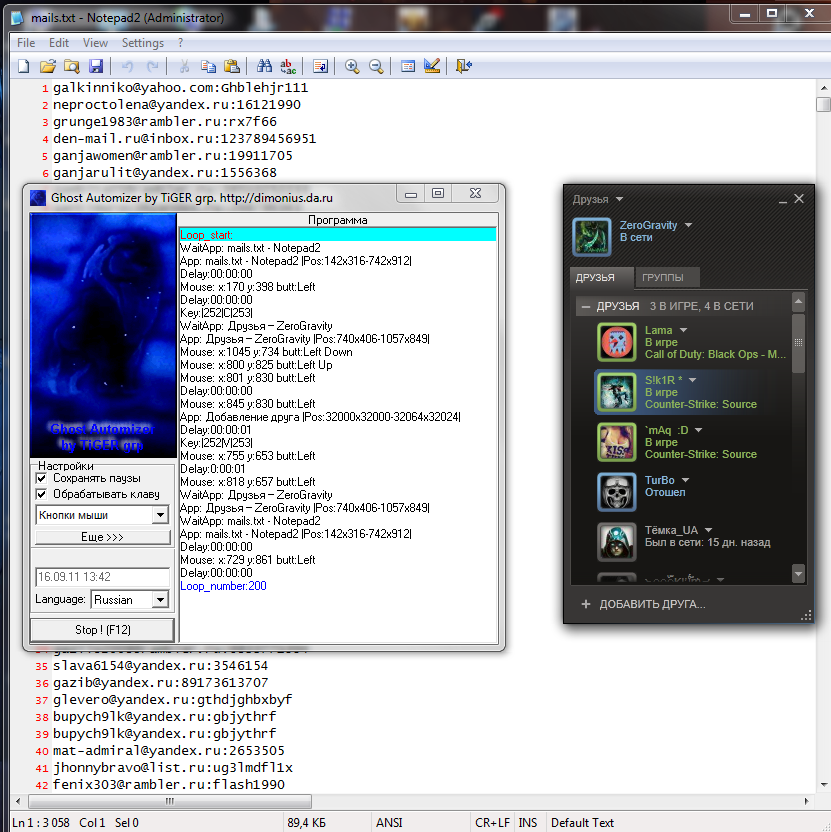
Task: Open the ? help menu in Notepad2
Action: click(180, 43)
